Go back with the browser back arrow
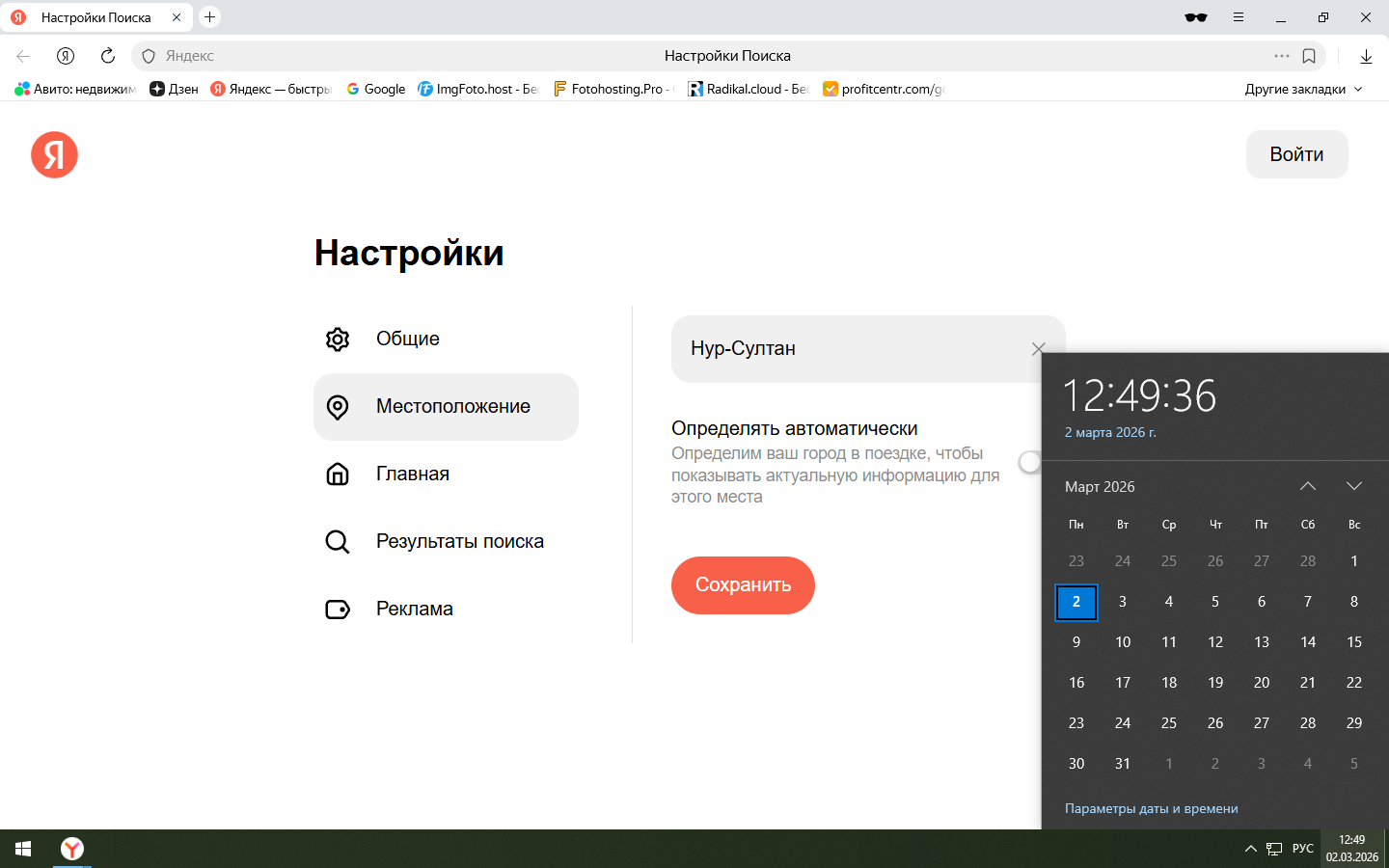 pyautogui.click(x=23, y=56)
